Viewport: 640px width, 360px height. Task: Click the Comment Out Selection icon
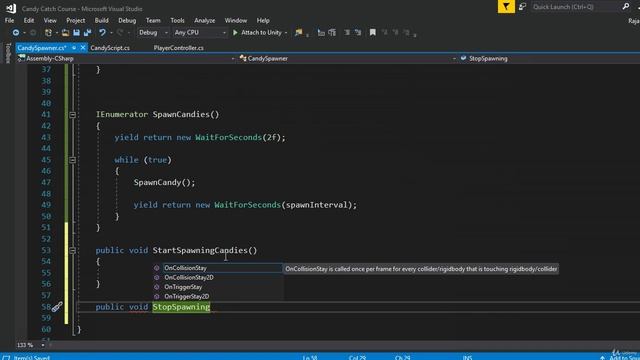coord(321,33)
